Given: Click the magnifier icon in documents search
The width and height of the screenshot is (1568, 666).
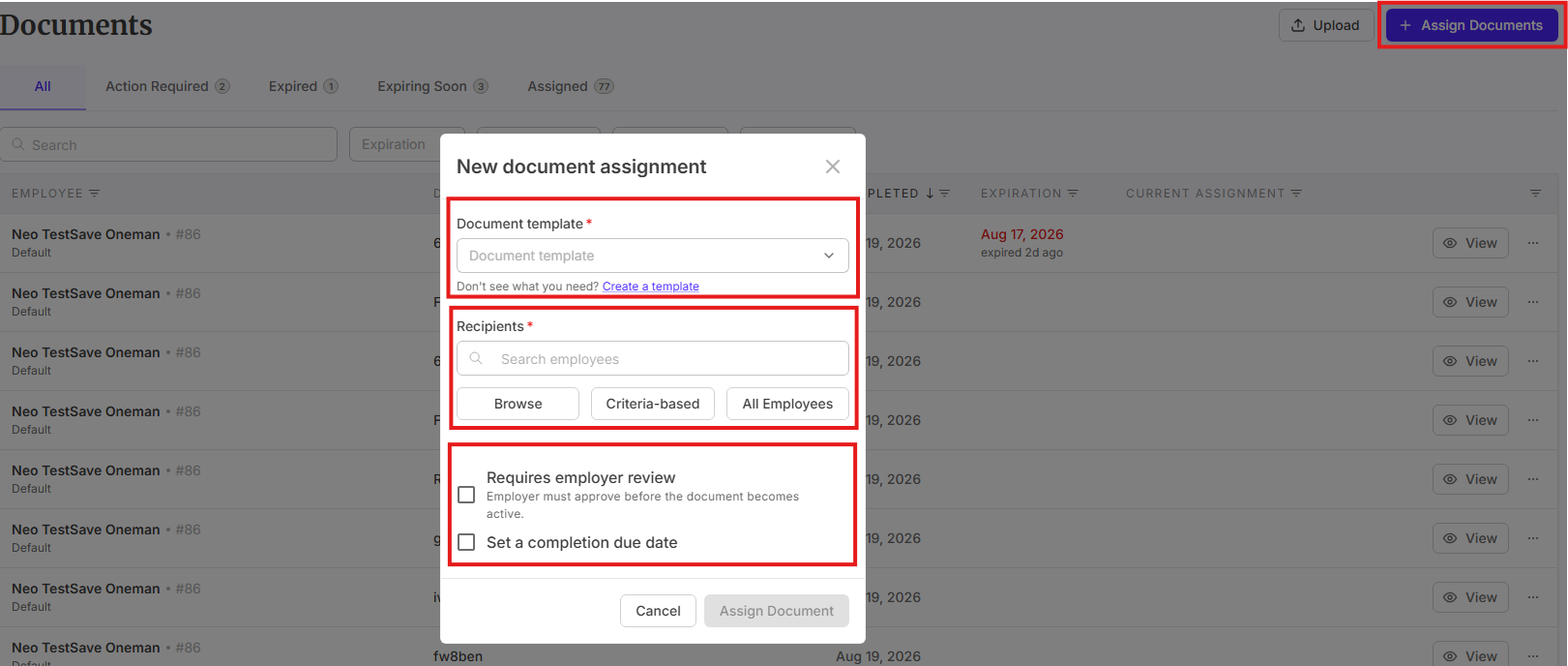Looking at the screenshot, I should click(18, 144).
